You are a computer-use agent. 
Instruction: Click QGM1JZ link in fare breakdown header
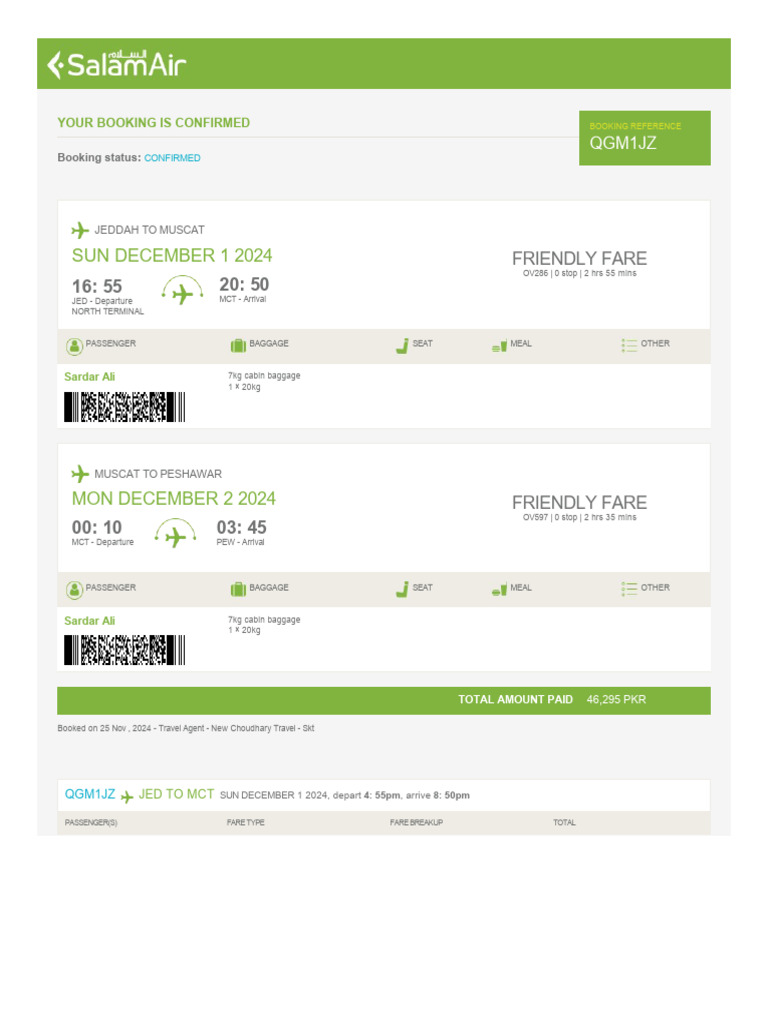coord(90,794)
